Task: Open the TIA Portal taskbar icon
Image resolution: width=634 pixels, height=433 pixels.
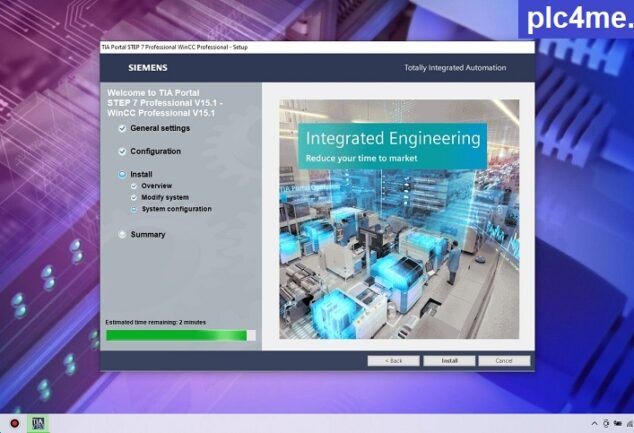Action: click(39, 423)
